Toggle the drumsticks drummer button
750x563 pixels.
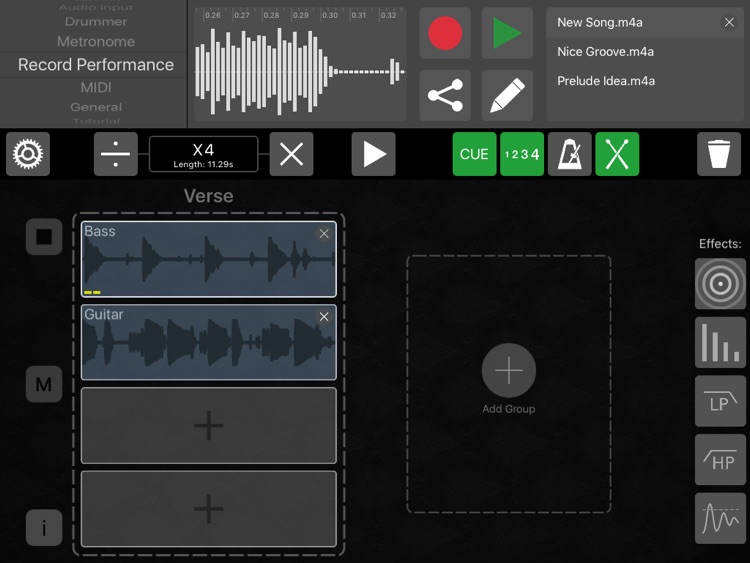(x=617, y=154)
